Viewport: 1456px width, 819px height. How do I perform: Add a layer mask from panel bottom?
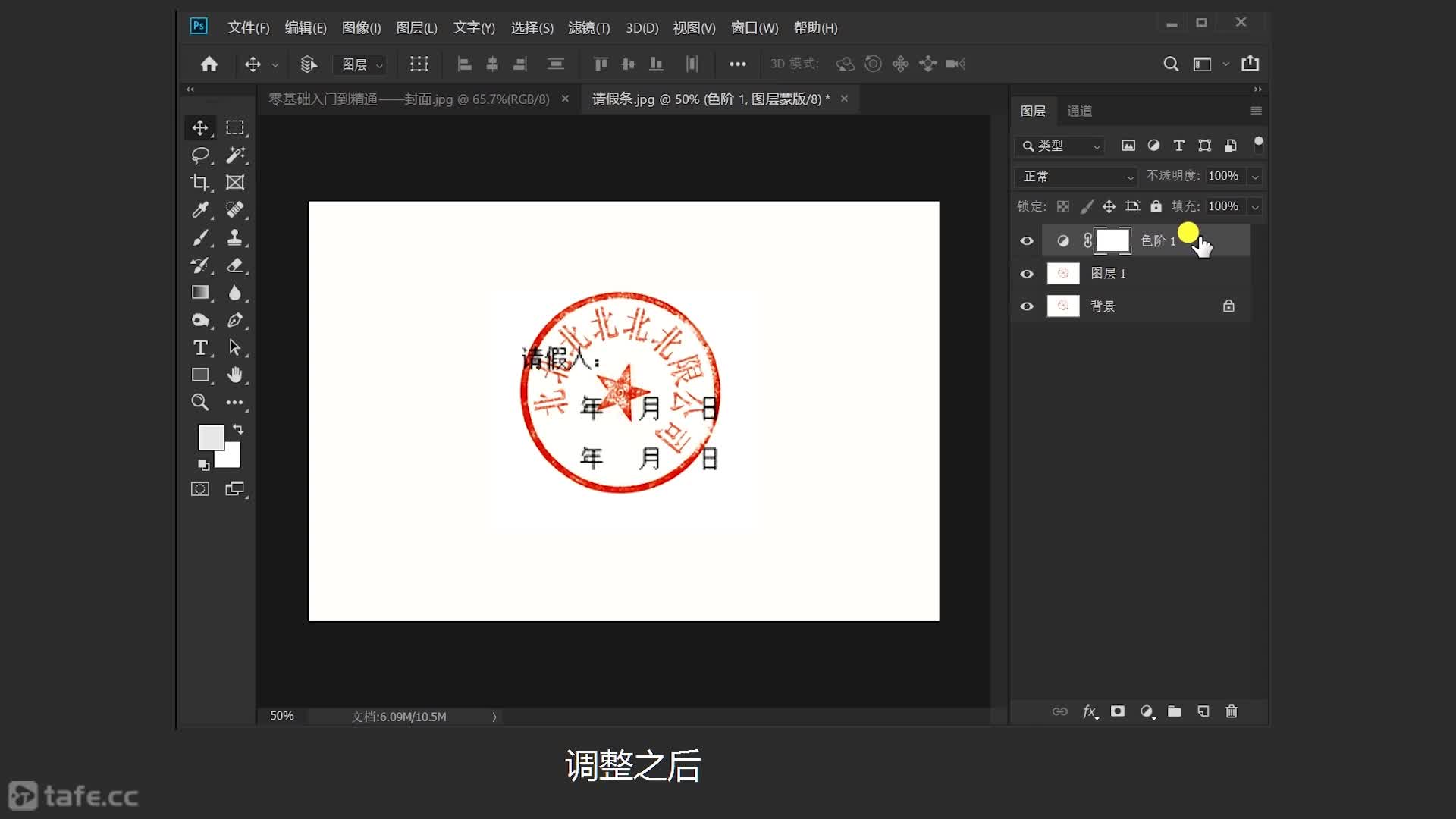1118,711
